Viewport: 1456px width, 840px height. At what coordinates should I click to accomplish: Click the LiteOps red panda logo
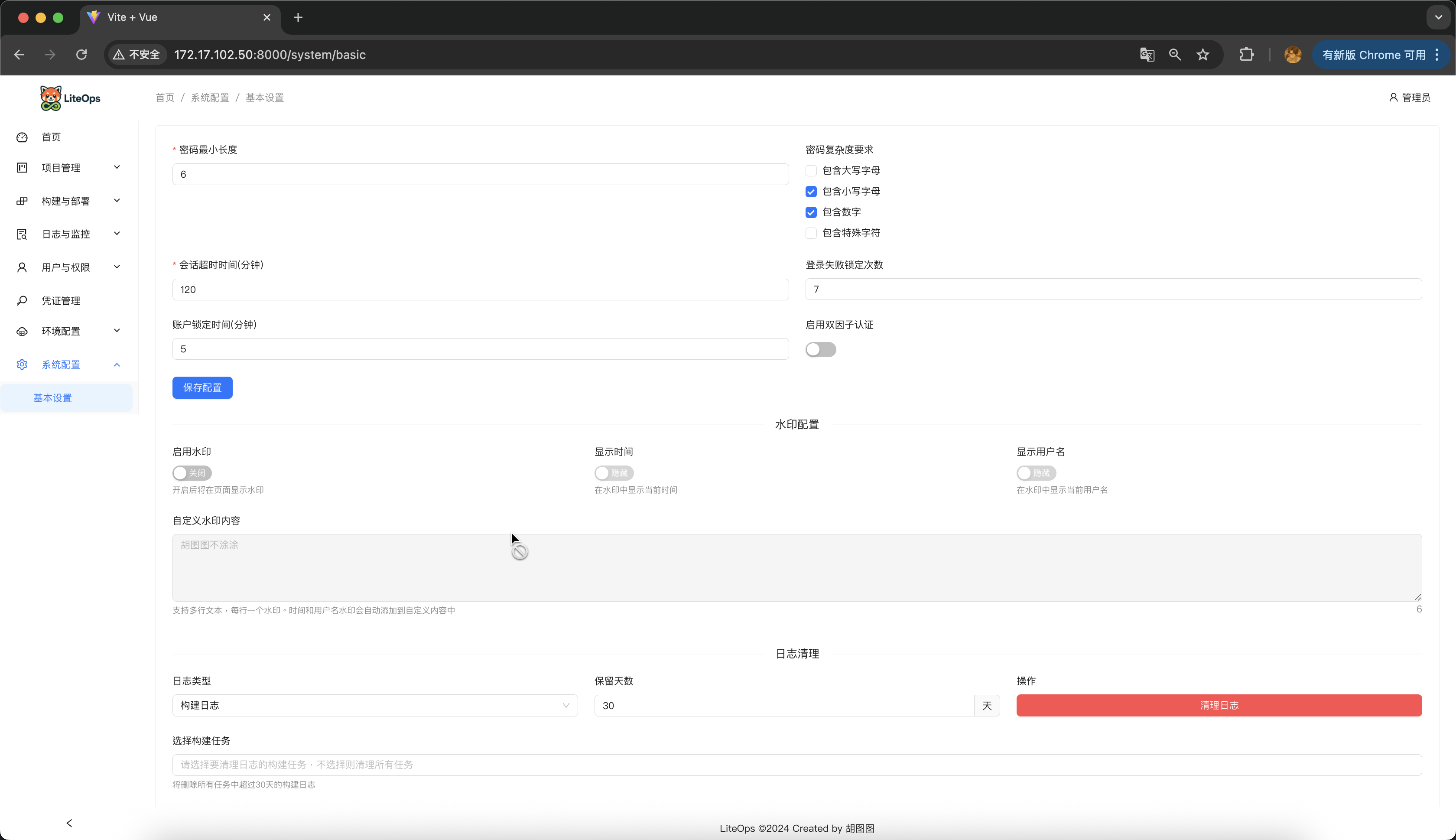coord(51,98)
